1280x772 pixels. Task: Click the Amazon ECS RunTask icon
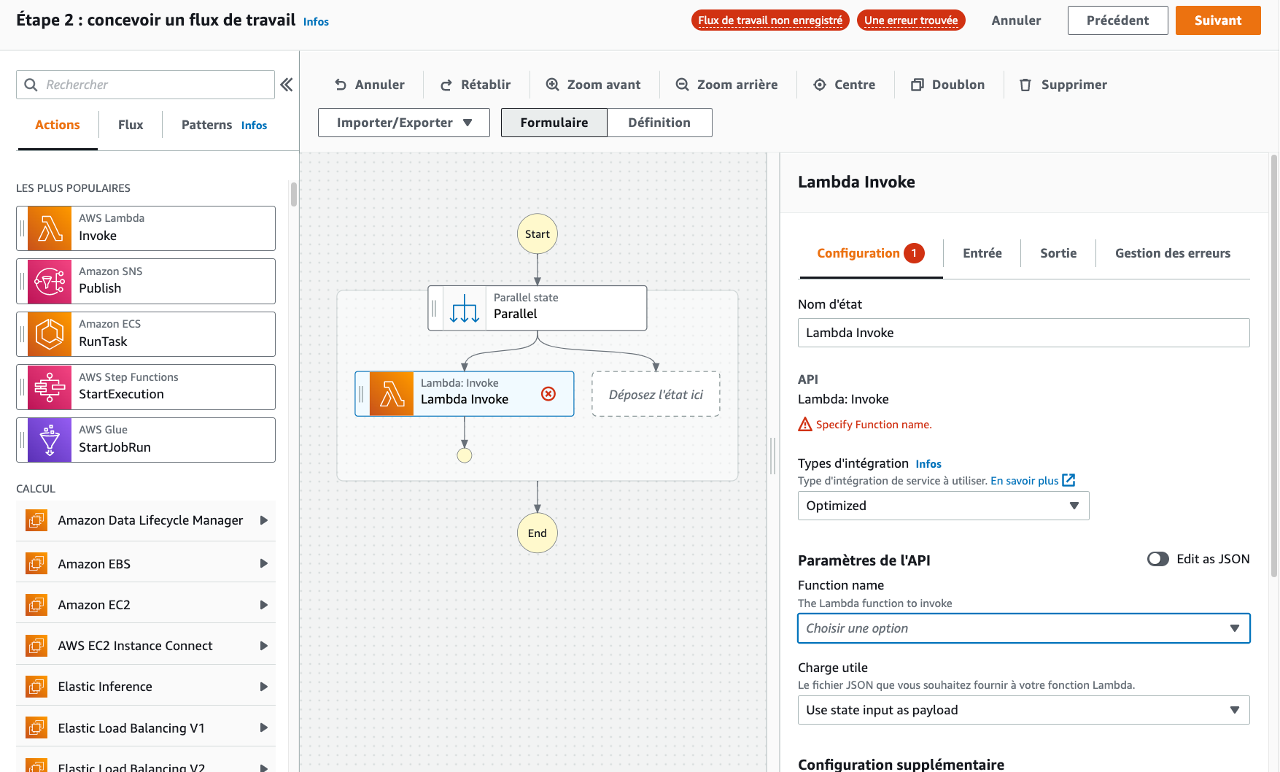click(49, 334)
